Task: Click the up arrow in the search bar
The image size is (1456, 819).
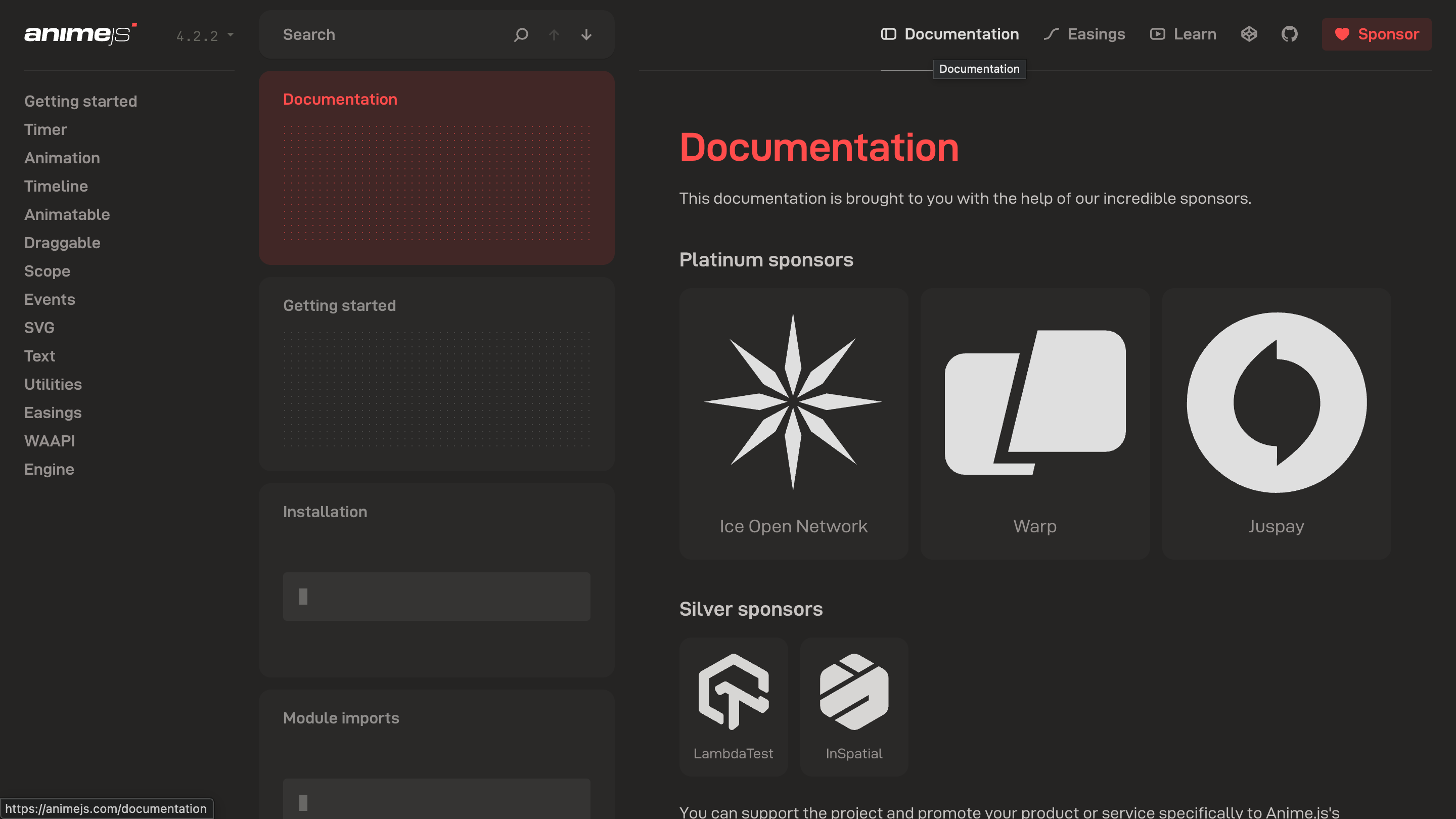Action: point(554,34)
